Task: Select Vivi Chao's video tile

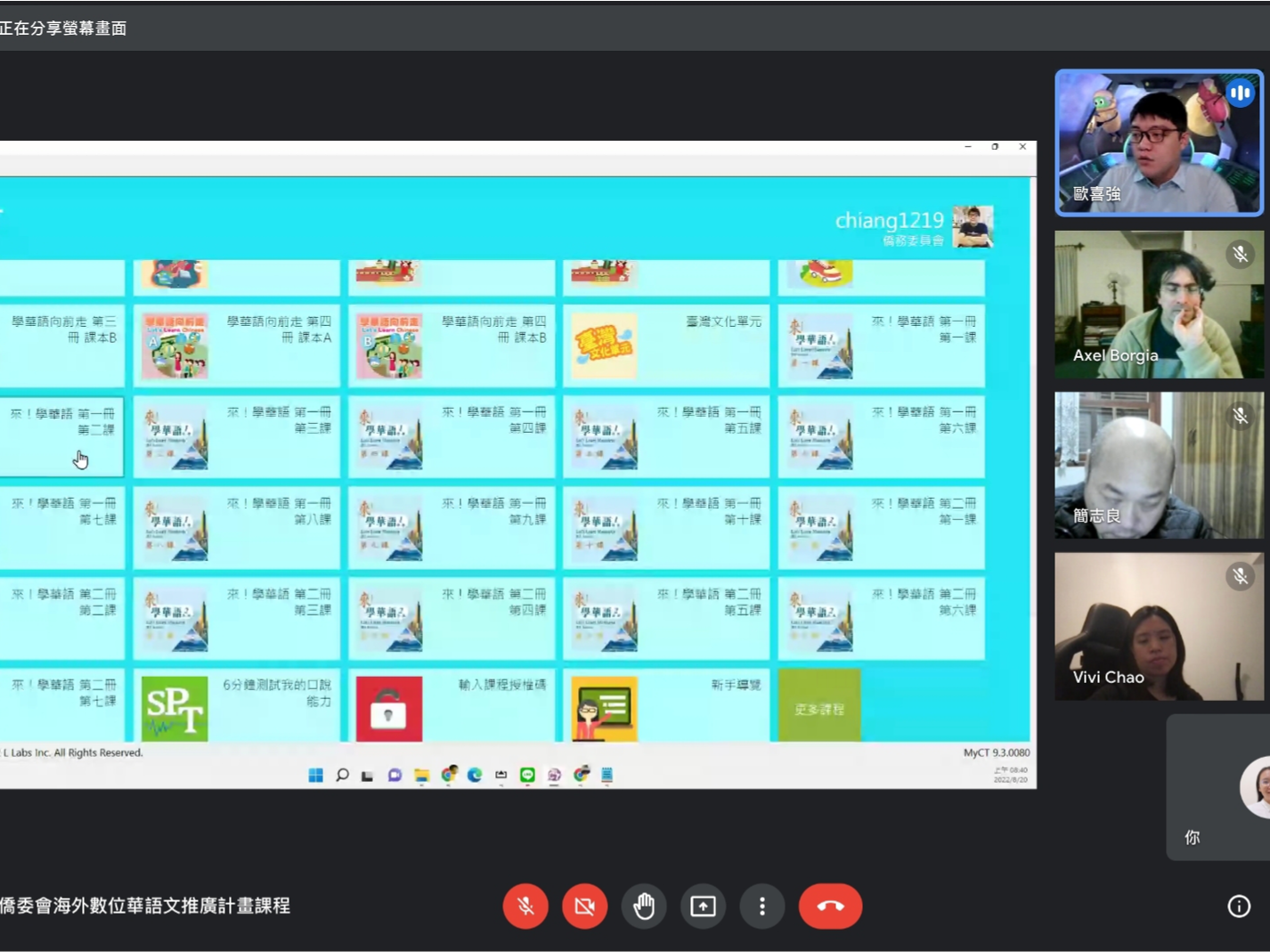Action: [x=1159, y=626]
